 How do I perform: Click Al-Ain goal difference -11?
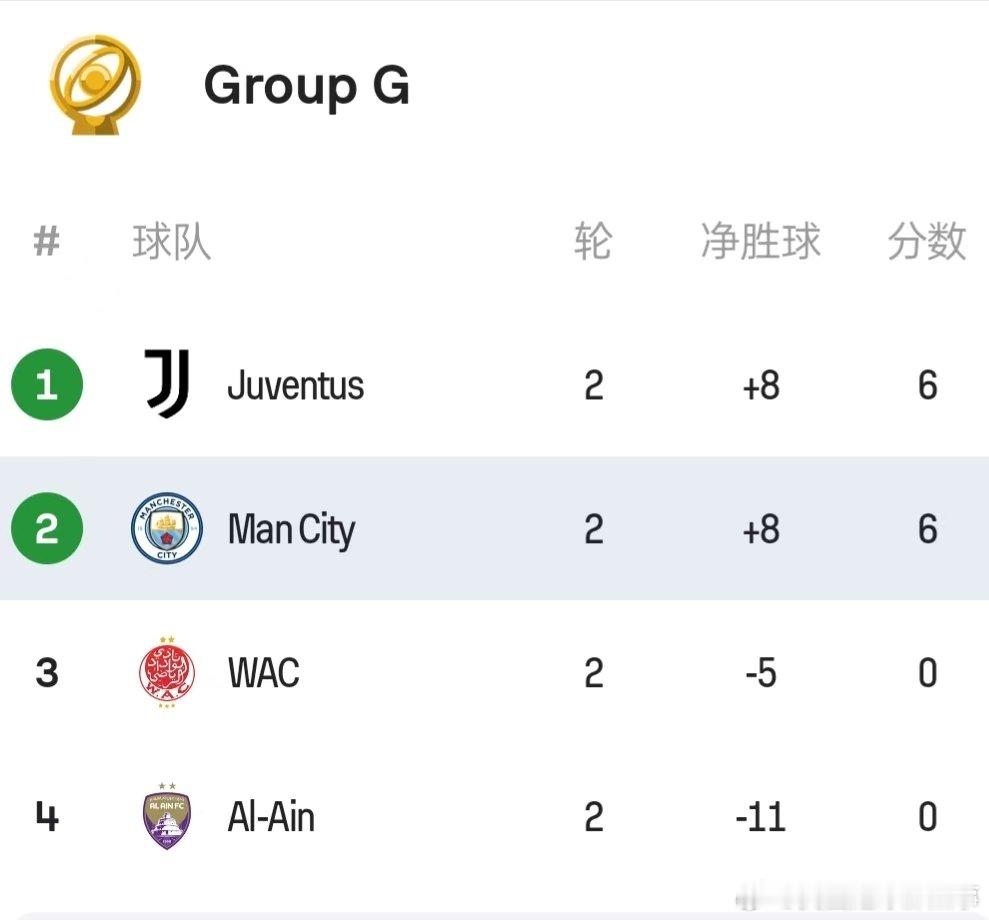[761, 817]
